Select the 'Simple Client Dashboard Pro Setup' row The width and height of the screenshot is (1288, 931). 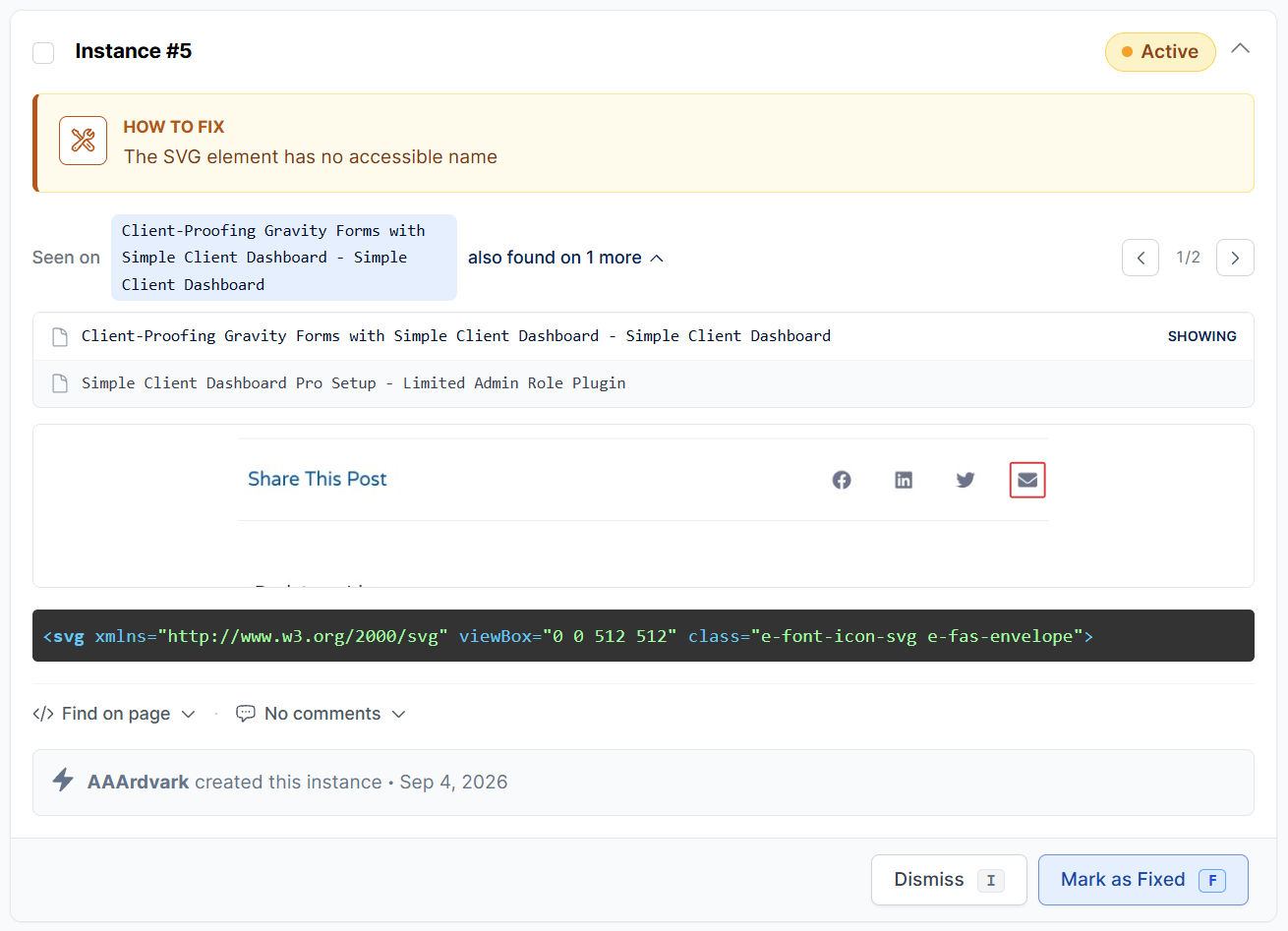643,383
